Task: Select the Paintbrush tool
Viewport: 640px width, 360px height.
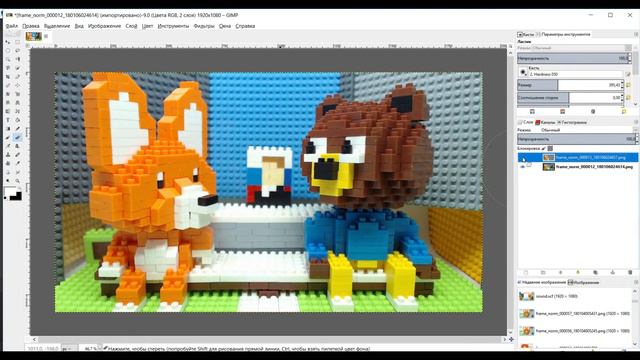Action: [x=8, y=138]
